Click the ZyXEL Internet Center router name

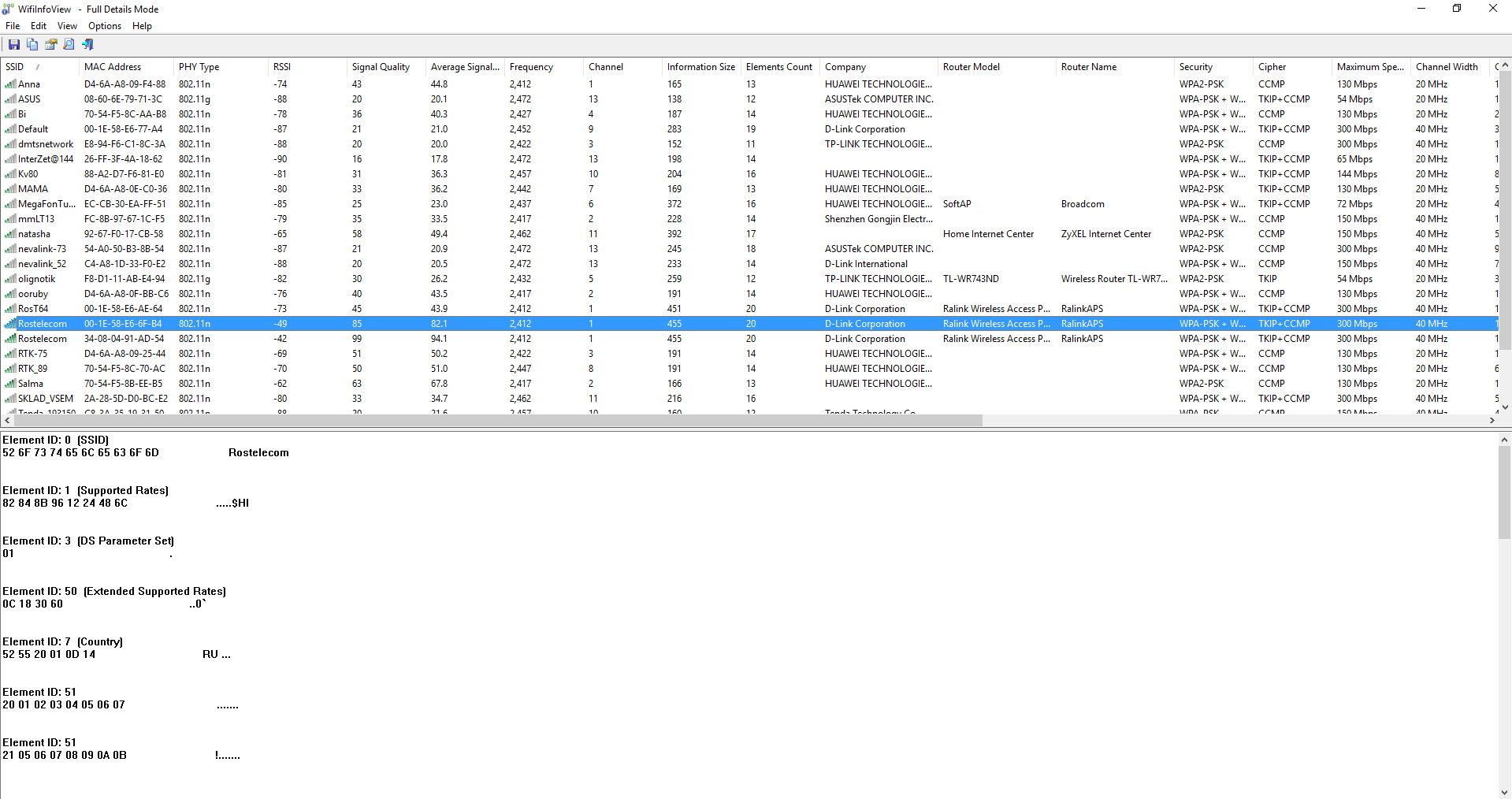[1106, 233]
